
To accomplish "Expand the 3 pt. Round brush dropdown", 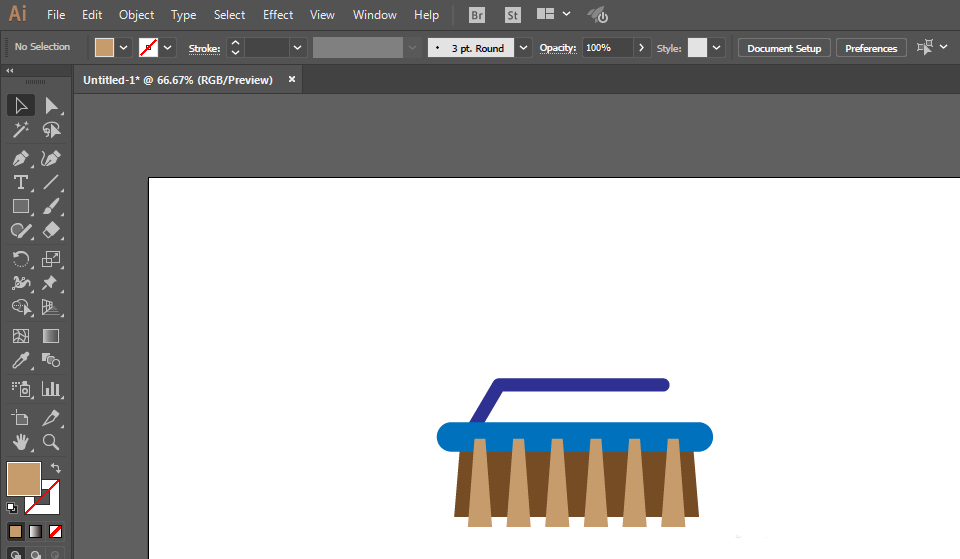I will click(x=524, y=48).
